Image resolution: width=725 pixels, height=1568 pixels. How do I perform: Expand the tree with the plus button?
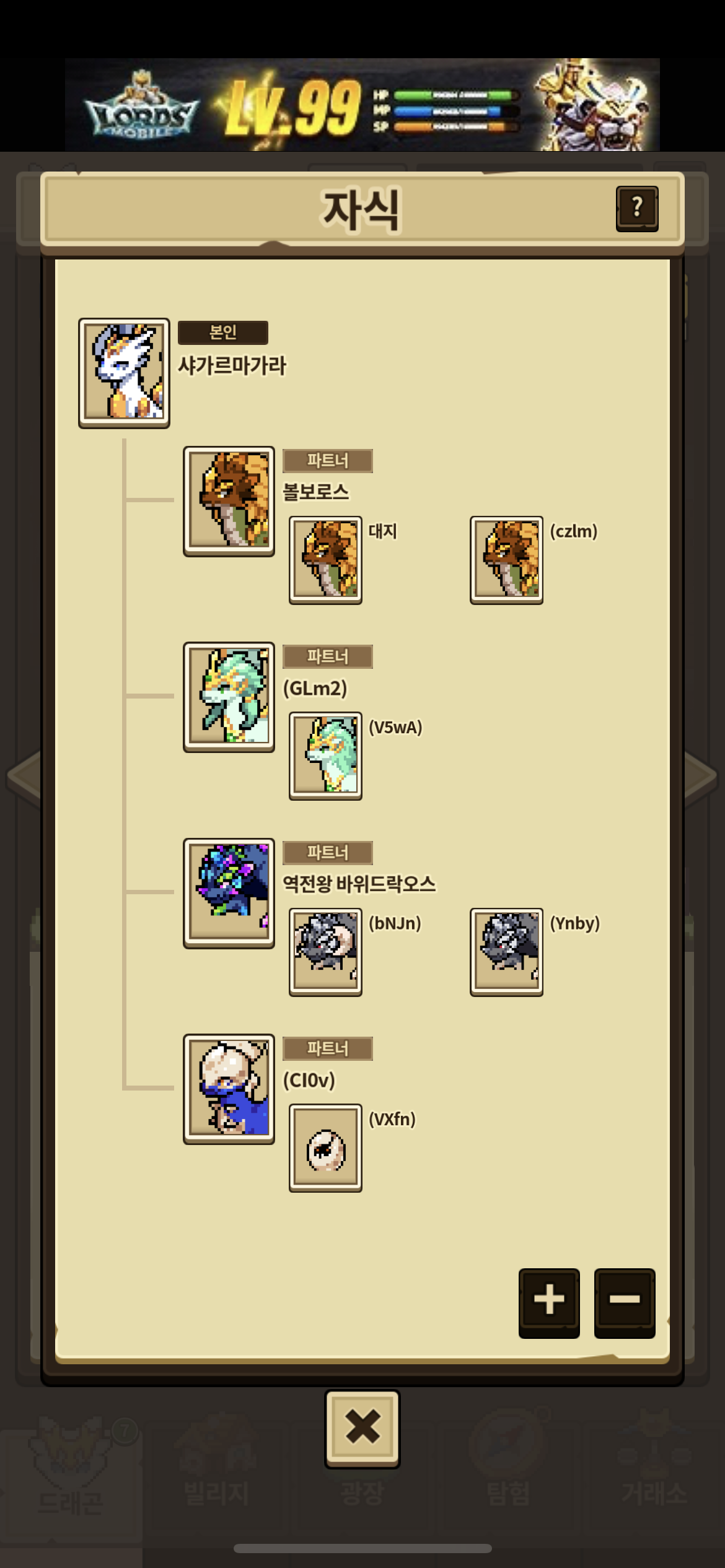pos(549,1302)
